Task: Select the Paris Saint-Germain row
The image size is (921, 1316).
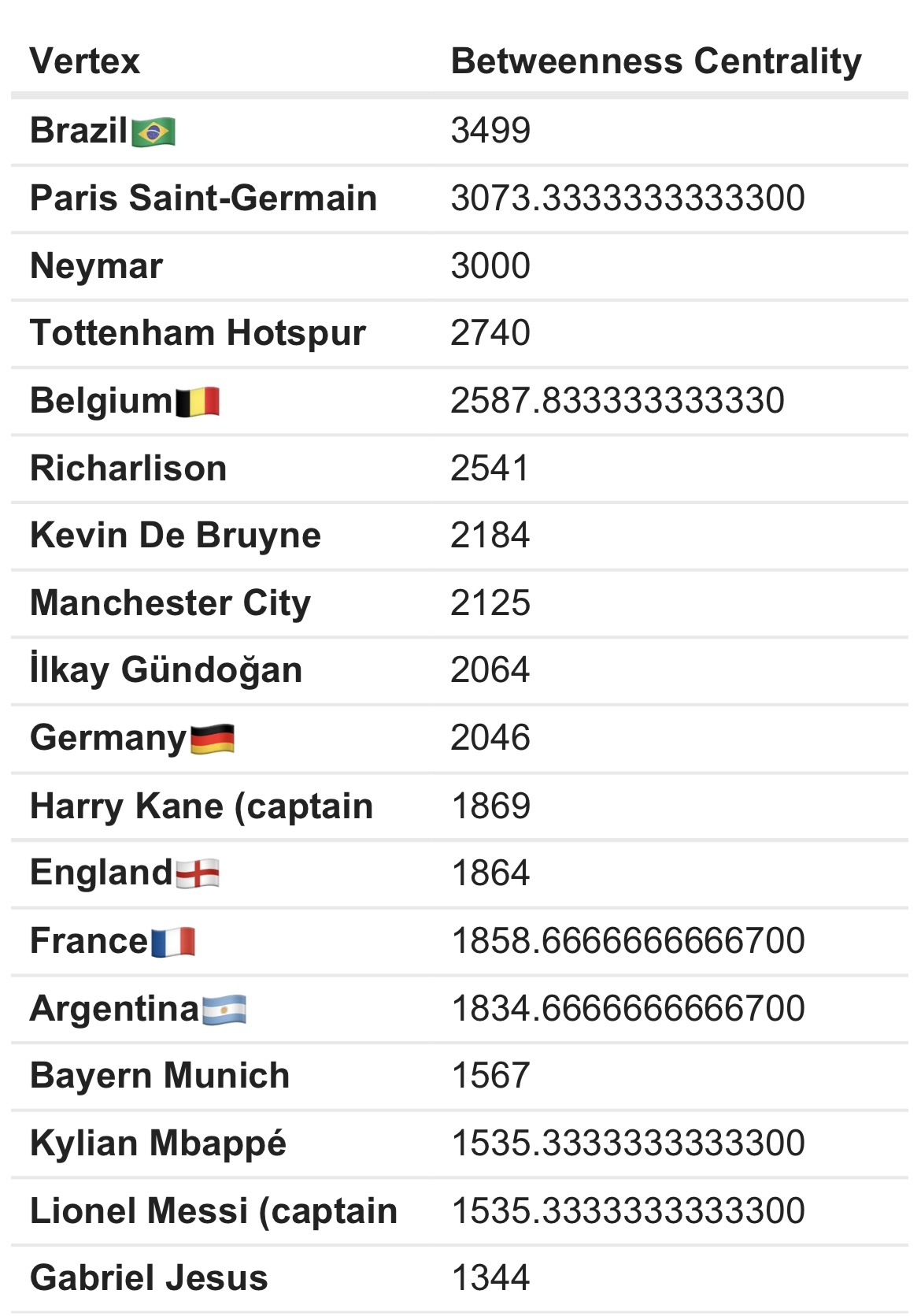Action: (x=460, y=198)
